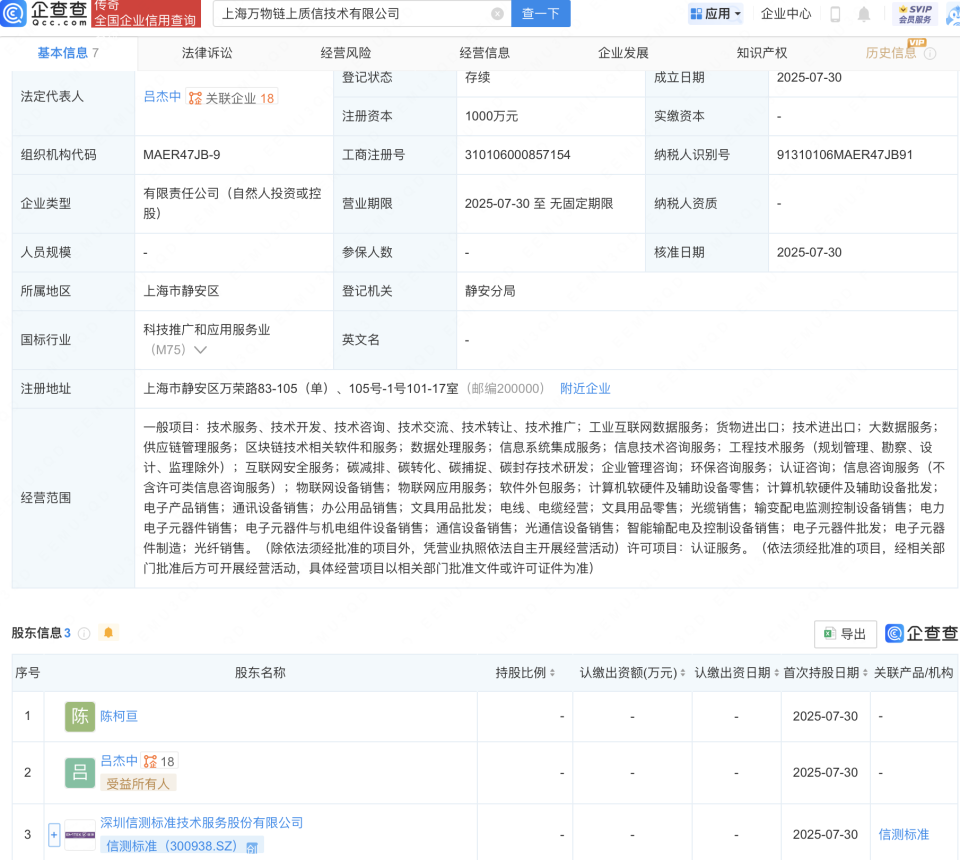This screenshot has height=860, width=960.
Task: Open the mobile phone app icon
Action: click(x=835, y=14)
